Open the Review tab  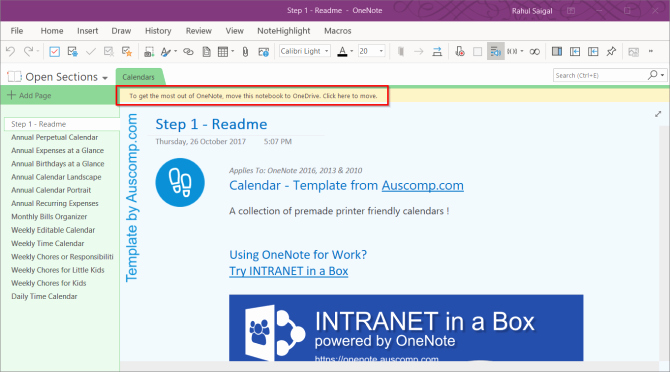199,31
